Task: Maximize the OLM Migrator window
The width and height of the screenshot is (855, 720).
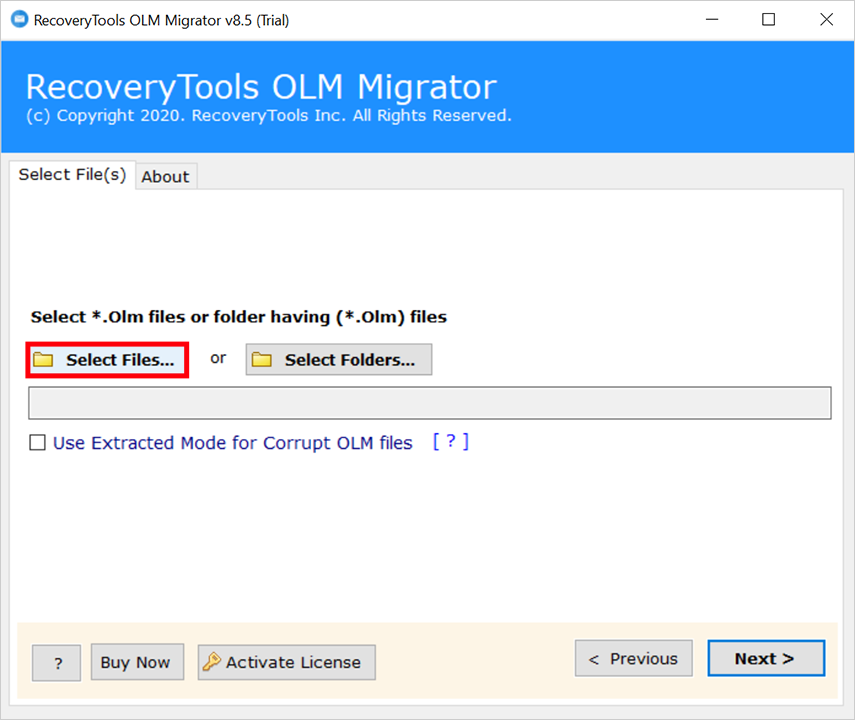Action: tap(768, 20)
